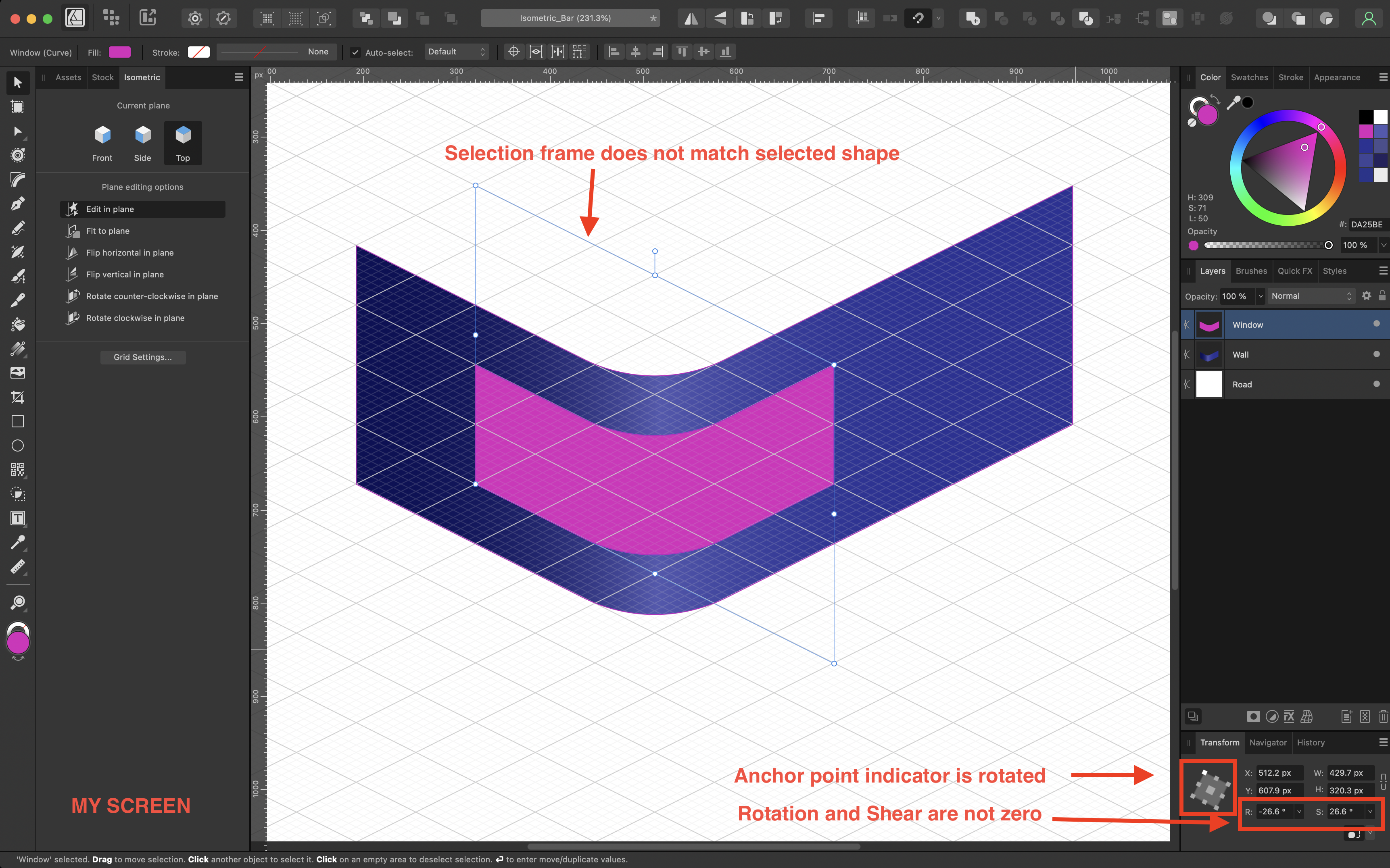The height and width of the screenshot is (868, 1390).
Task: Click Move to Back arrange icon
Action: pyautogui.click(x=366, y=19)
